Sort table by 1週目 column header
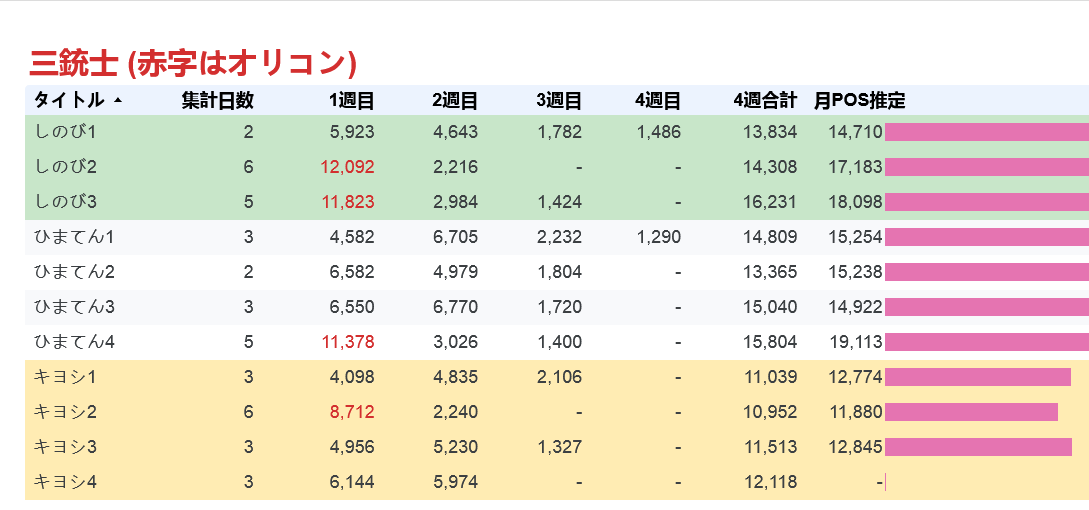Image resolution: width=1089 pixels, height=510 pixels. (x=351, y=100)
